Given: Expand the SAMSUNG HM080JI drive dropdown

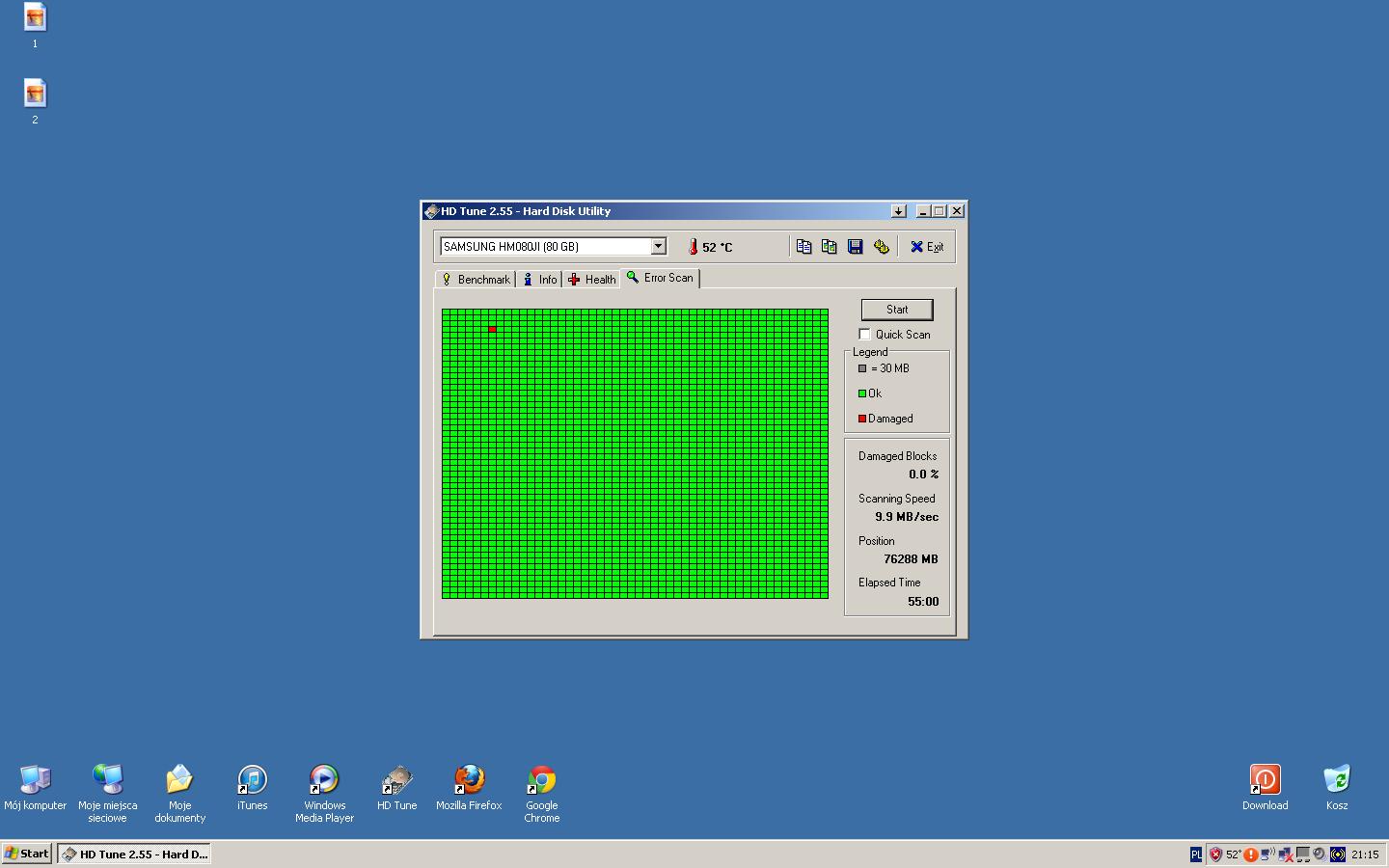Looking at the screenshot, I should click(658, 247).
